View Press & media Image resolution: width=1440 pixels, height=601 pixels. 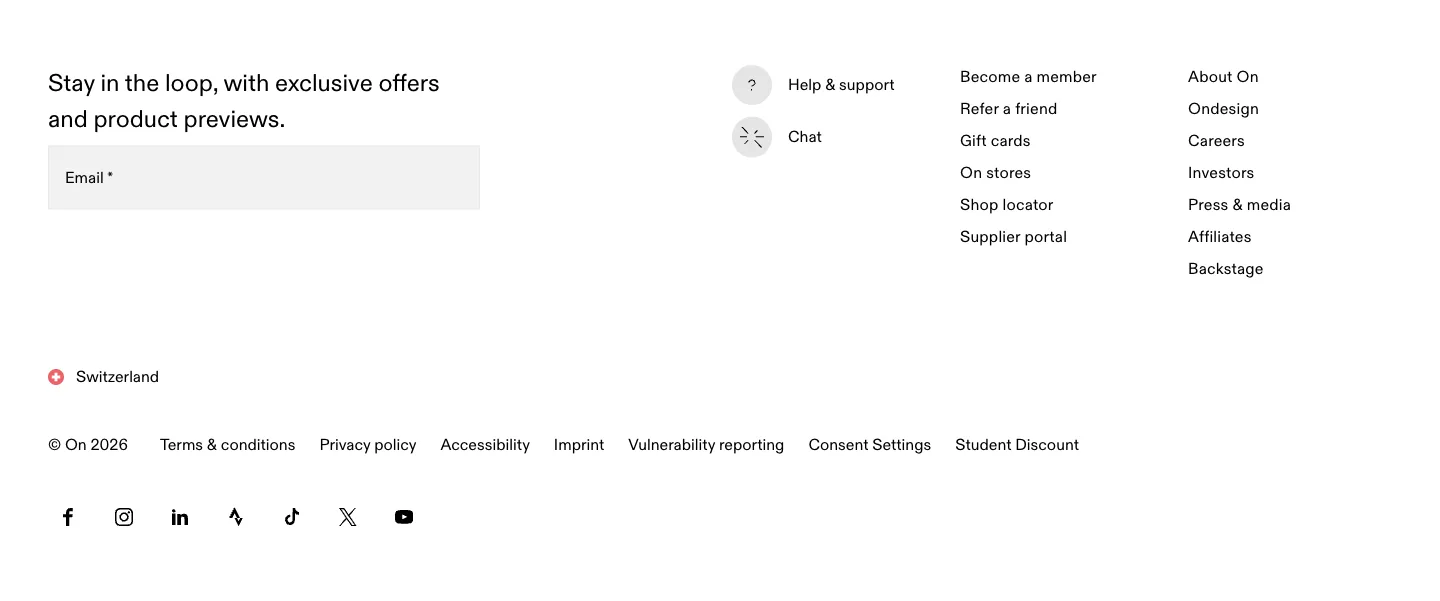point(1239,205)
